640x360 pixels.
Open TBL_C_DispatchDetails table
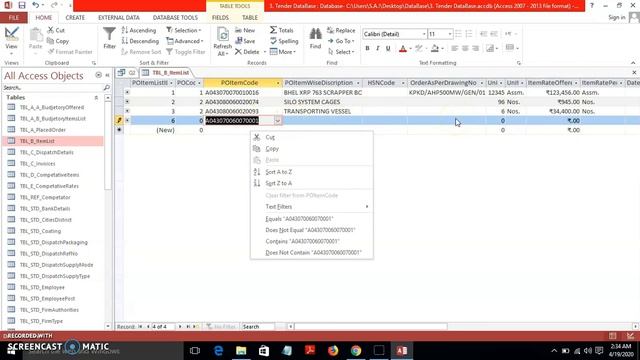(47, 152)
